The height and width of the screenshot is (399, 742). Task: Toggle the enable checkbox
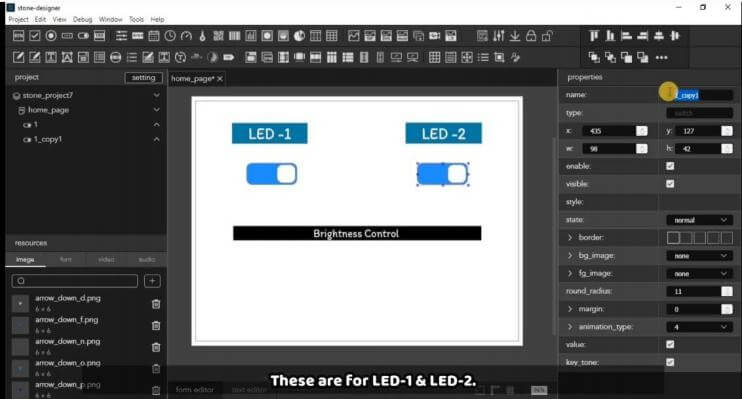point(670,166)
